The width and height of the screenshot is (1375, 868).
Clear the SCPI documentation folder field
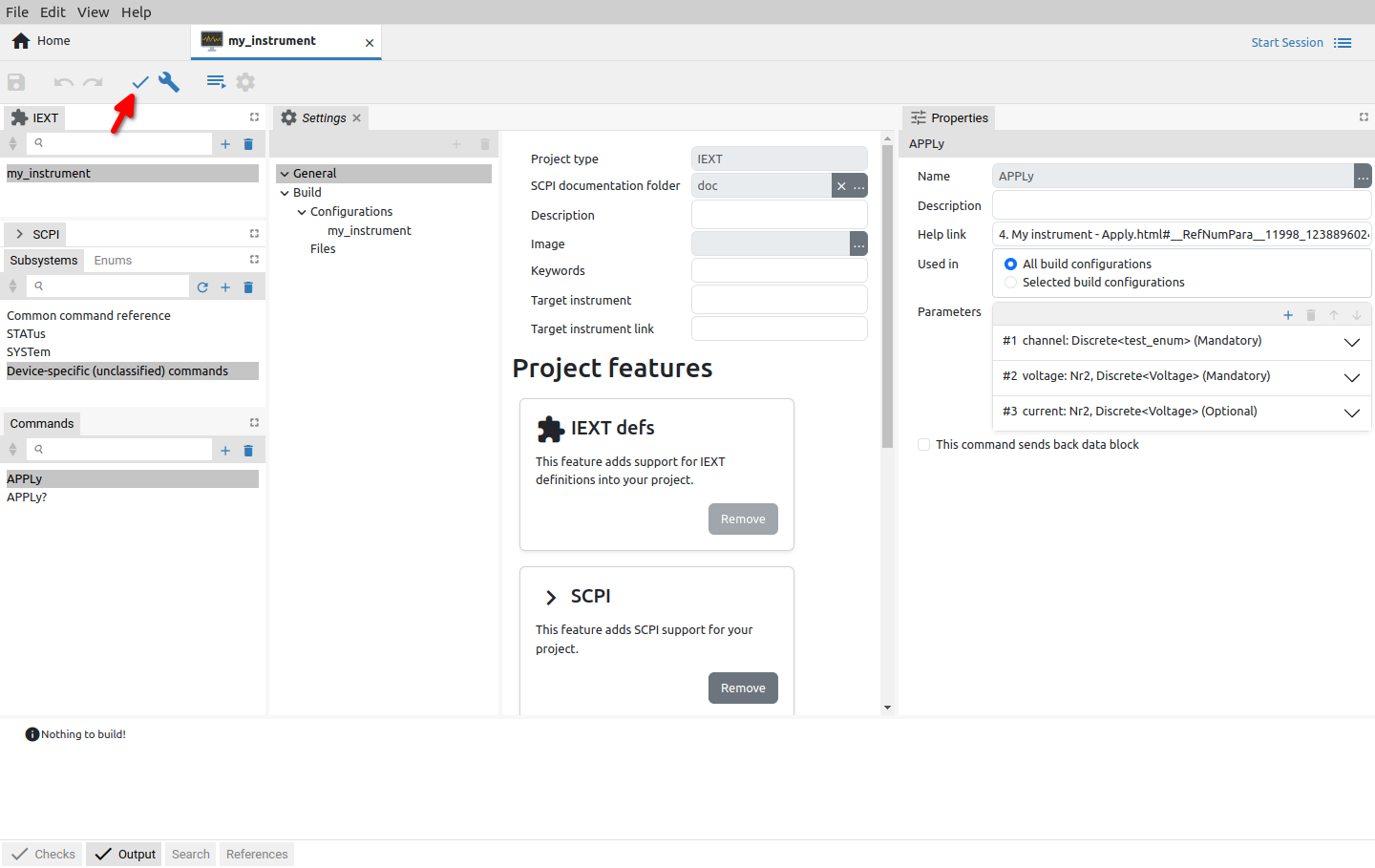point(841,186)
